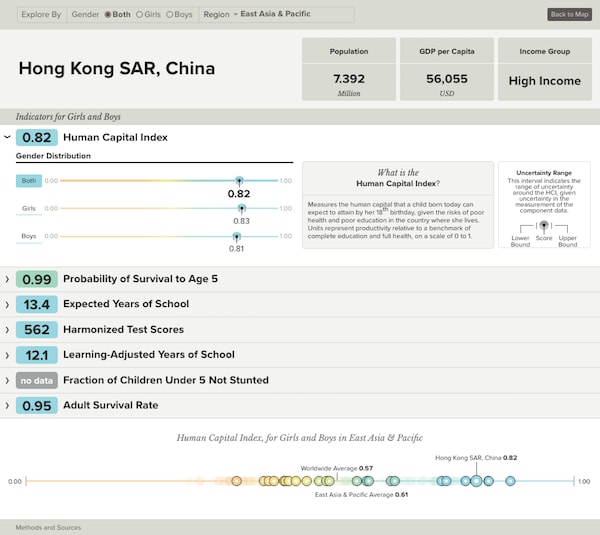Viewport: 600px width, 535px height.
Task: Click the Indicators for Girls and Boys header
Action: pyautogui.click(x=68, y=117)
